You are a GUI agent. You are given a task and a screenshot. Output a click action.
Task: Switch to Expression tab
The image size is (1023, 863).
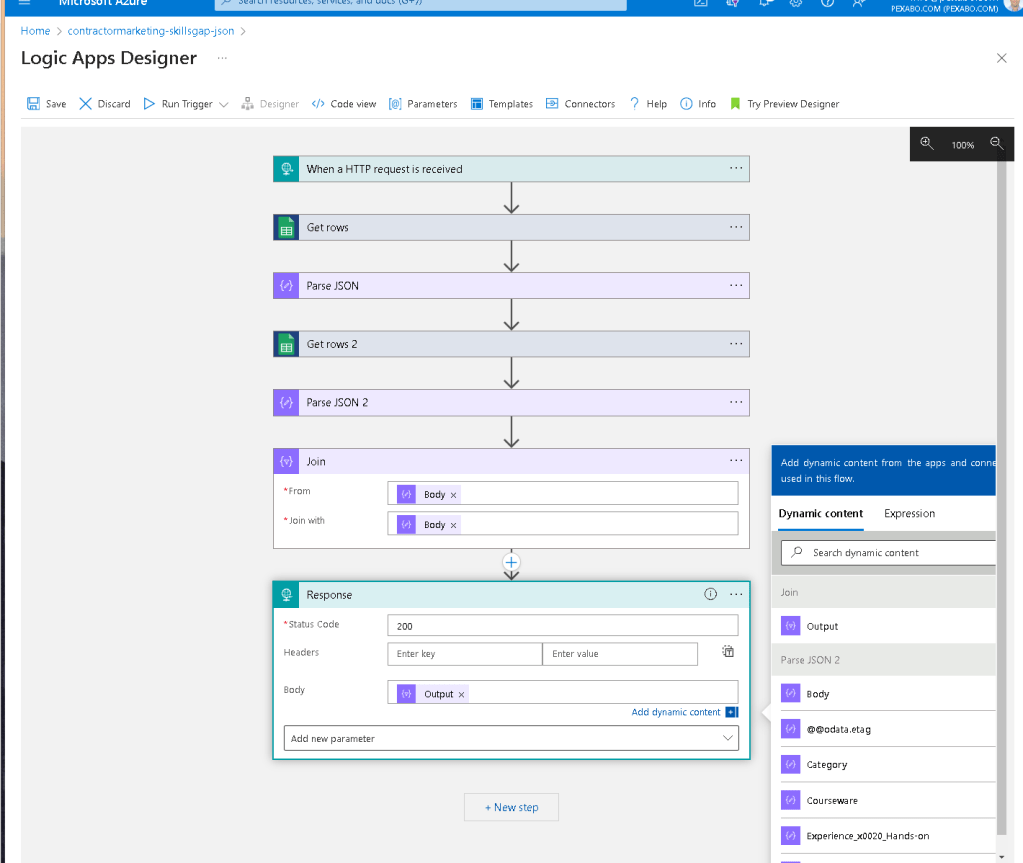(x=909, y=513)
